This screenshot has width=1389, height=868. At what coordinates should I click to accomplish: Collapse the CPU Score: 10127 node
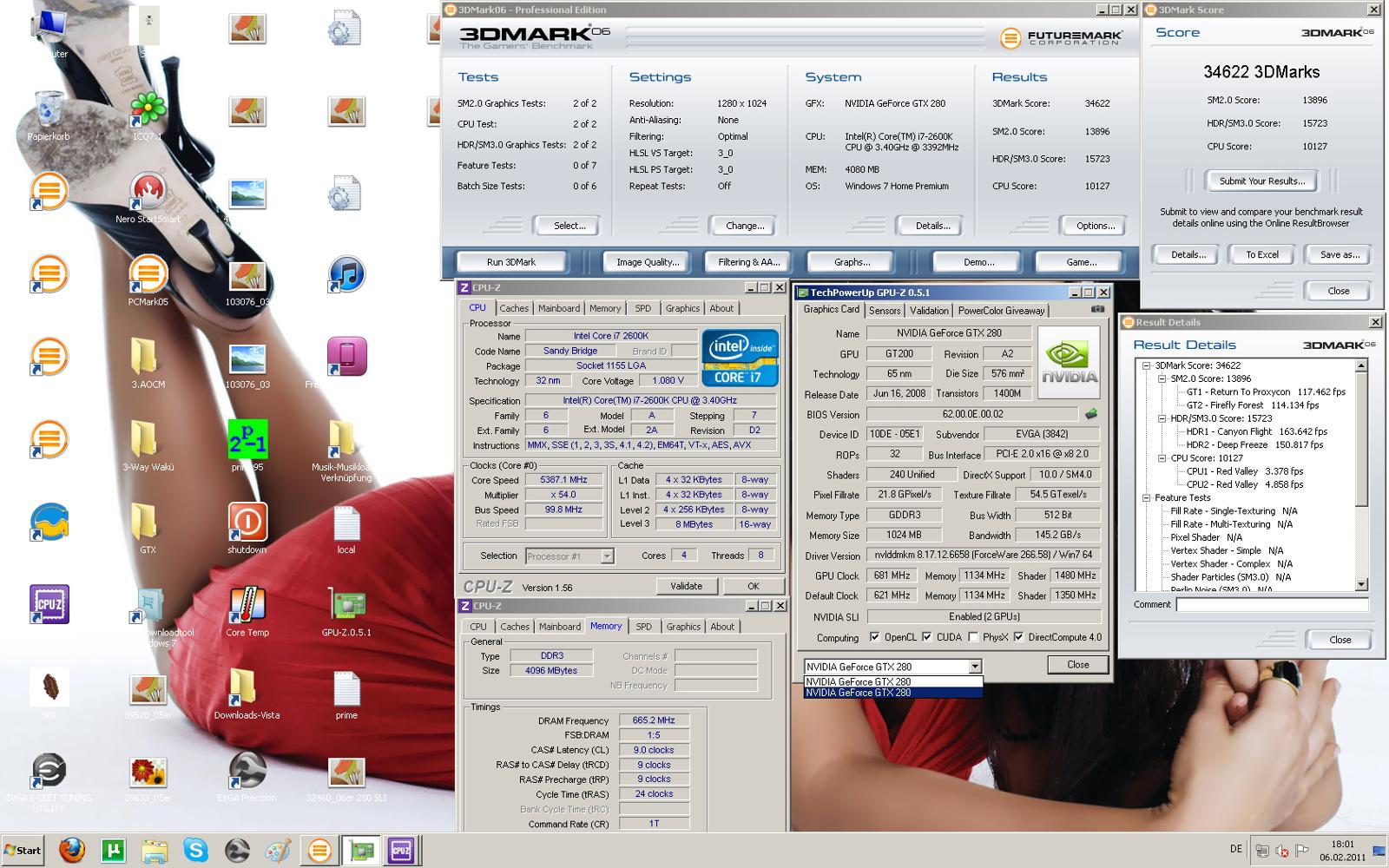(x=1162, y=458)
